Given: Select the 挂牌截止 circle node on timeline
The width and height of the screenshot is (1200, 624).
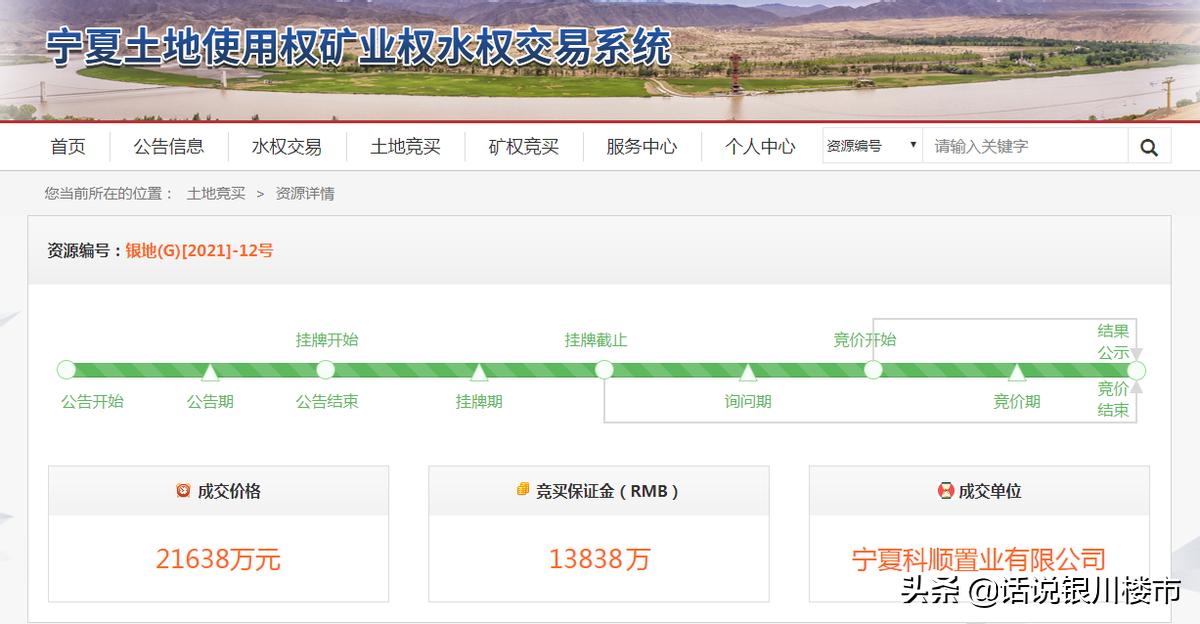Looking at the screenshot, I should pos(604,369).
